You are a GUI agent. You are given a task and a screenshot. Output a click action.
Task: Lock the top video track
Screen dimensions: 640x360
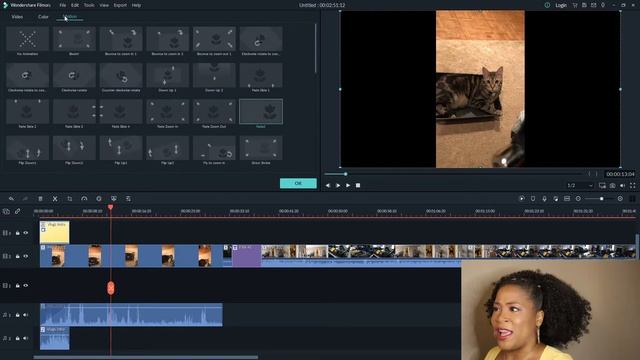pyautogui.click(x=18, y=233)
